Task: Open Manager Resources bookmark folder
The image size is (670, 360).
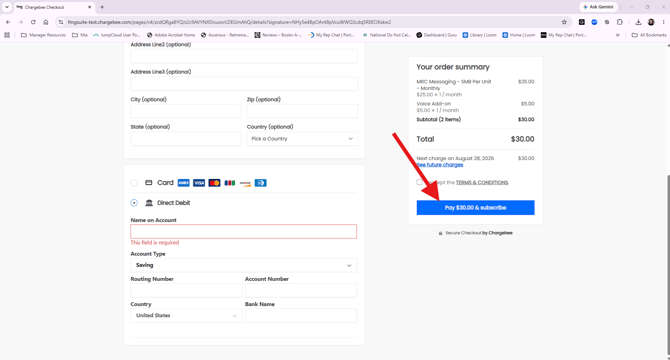Action: 43,35
